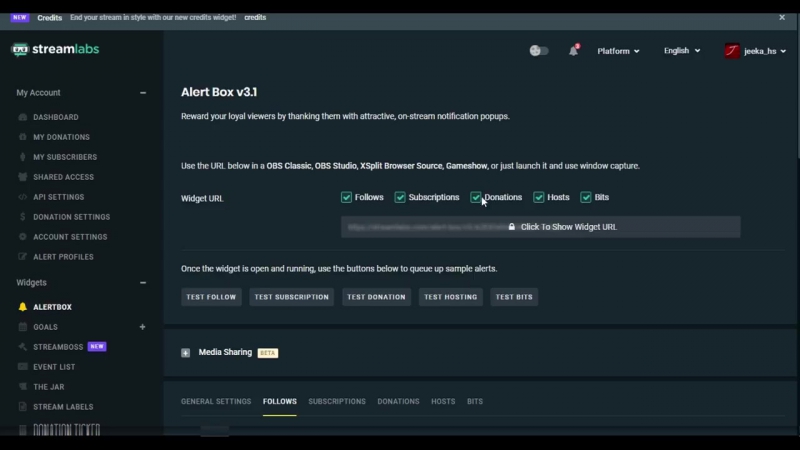Open the Streamboss widget page
Image resolution: width=800 pixels, height=450 pixels.
coord(58,346)
